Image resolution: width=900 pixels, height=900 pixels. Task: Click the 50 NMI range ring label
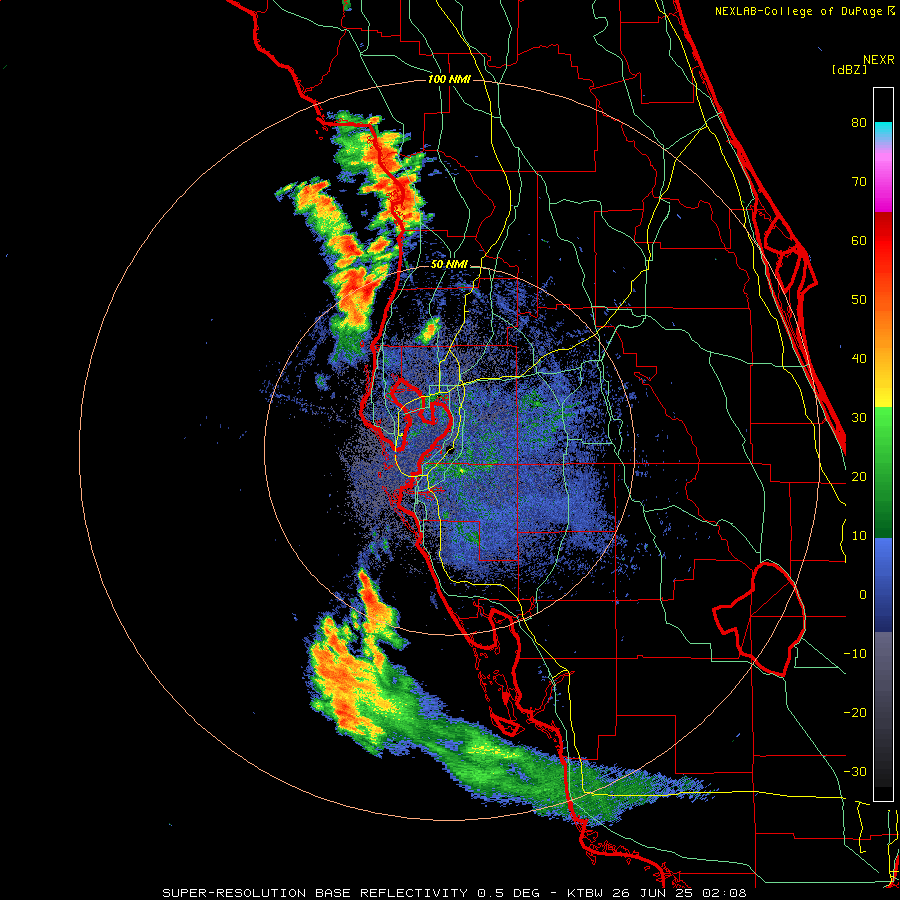[x=449, y=265]
